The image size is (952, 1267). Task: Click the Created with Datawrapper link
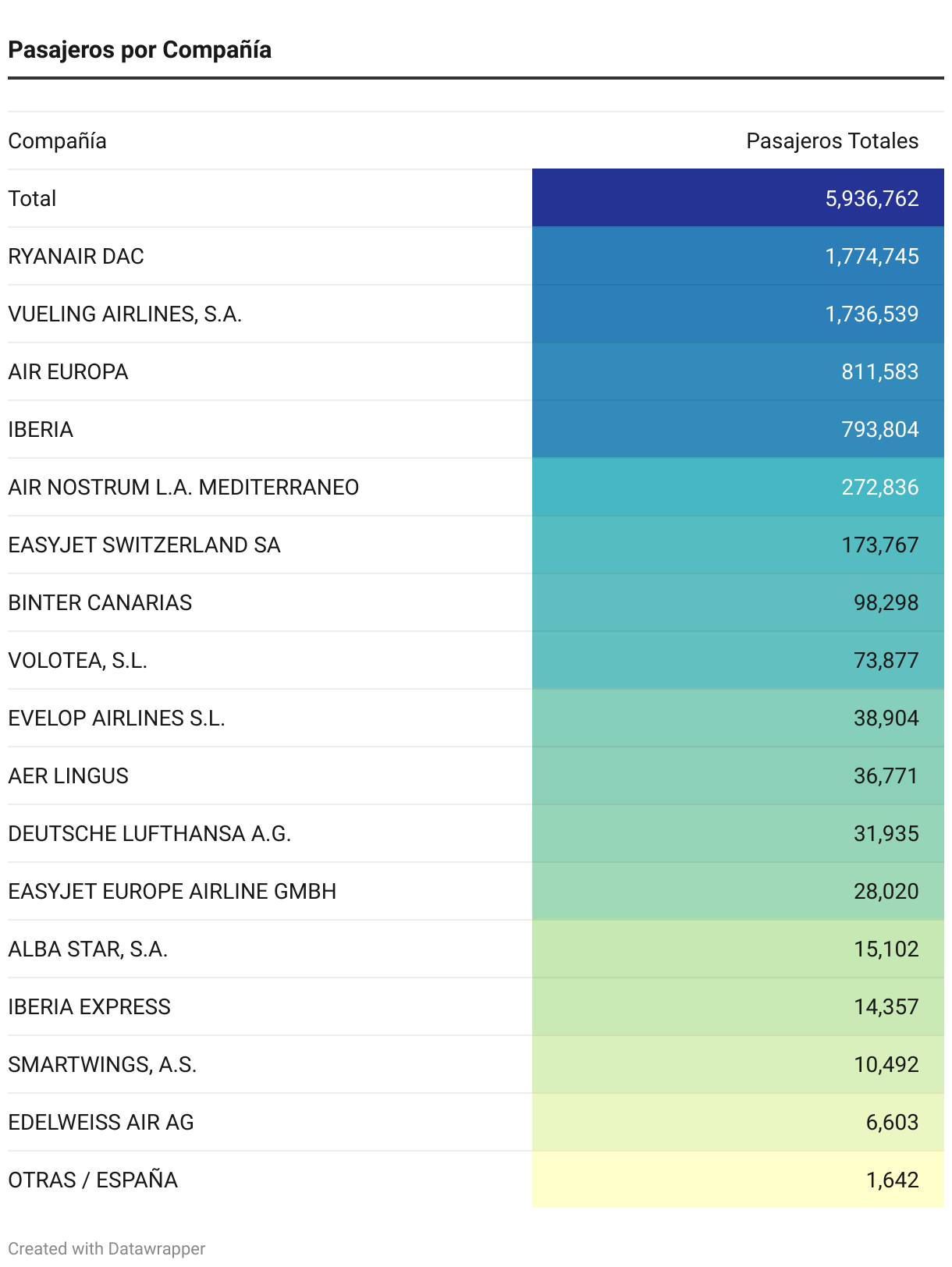pos(107,1248)
